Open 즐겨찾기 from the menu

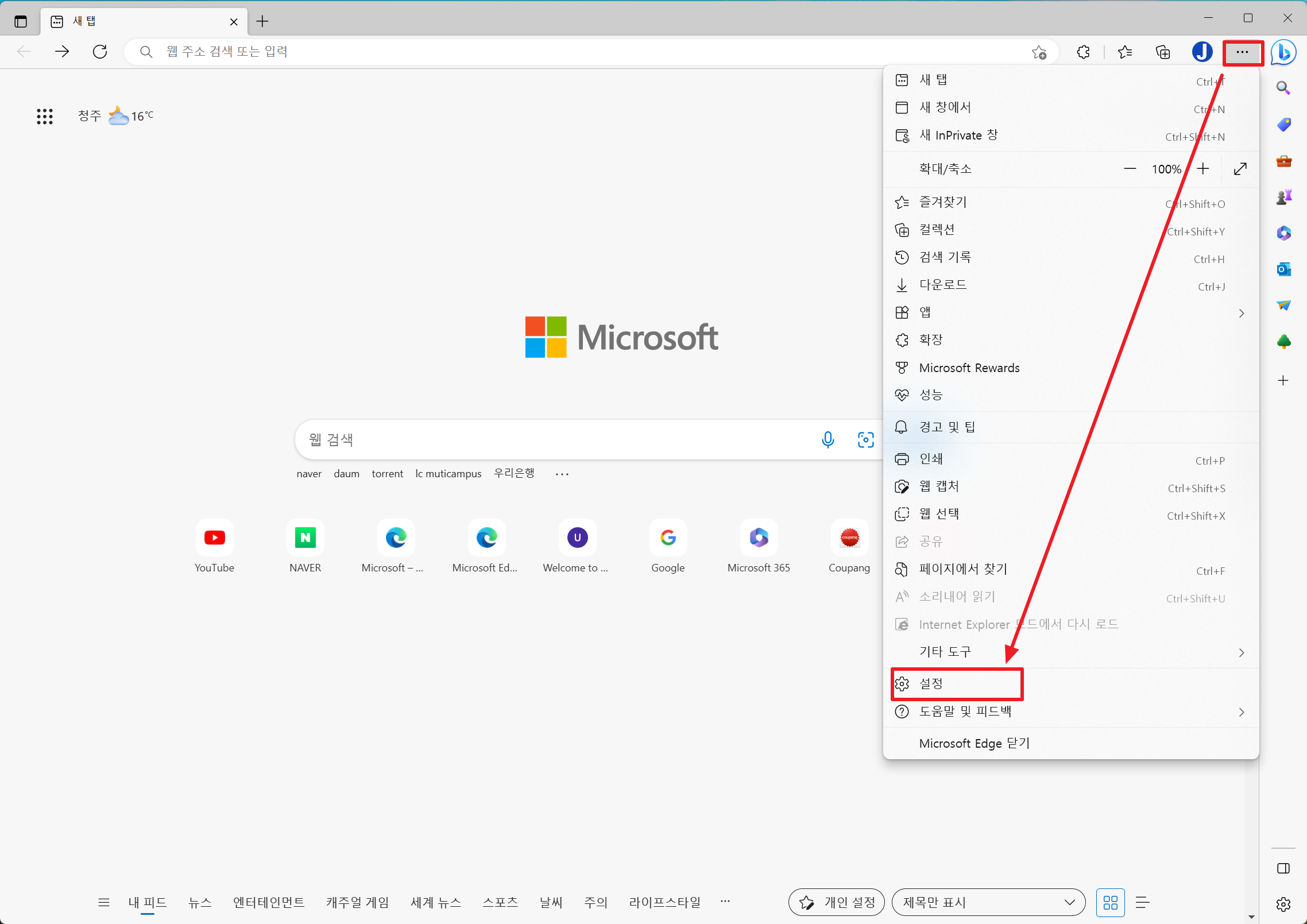coord(1071,202)
